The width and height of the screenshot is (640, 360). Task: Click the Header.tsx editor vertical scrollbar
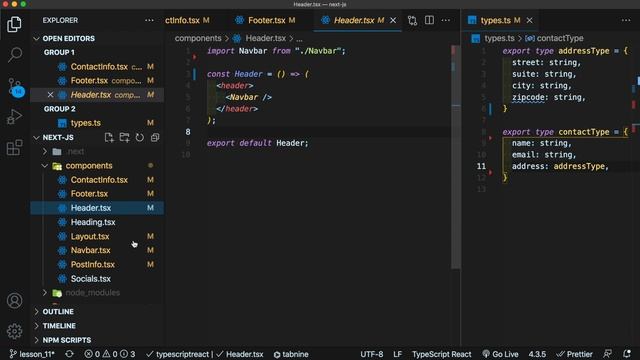(x=456, y=157)
